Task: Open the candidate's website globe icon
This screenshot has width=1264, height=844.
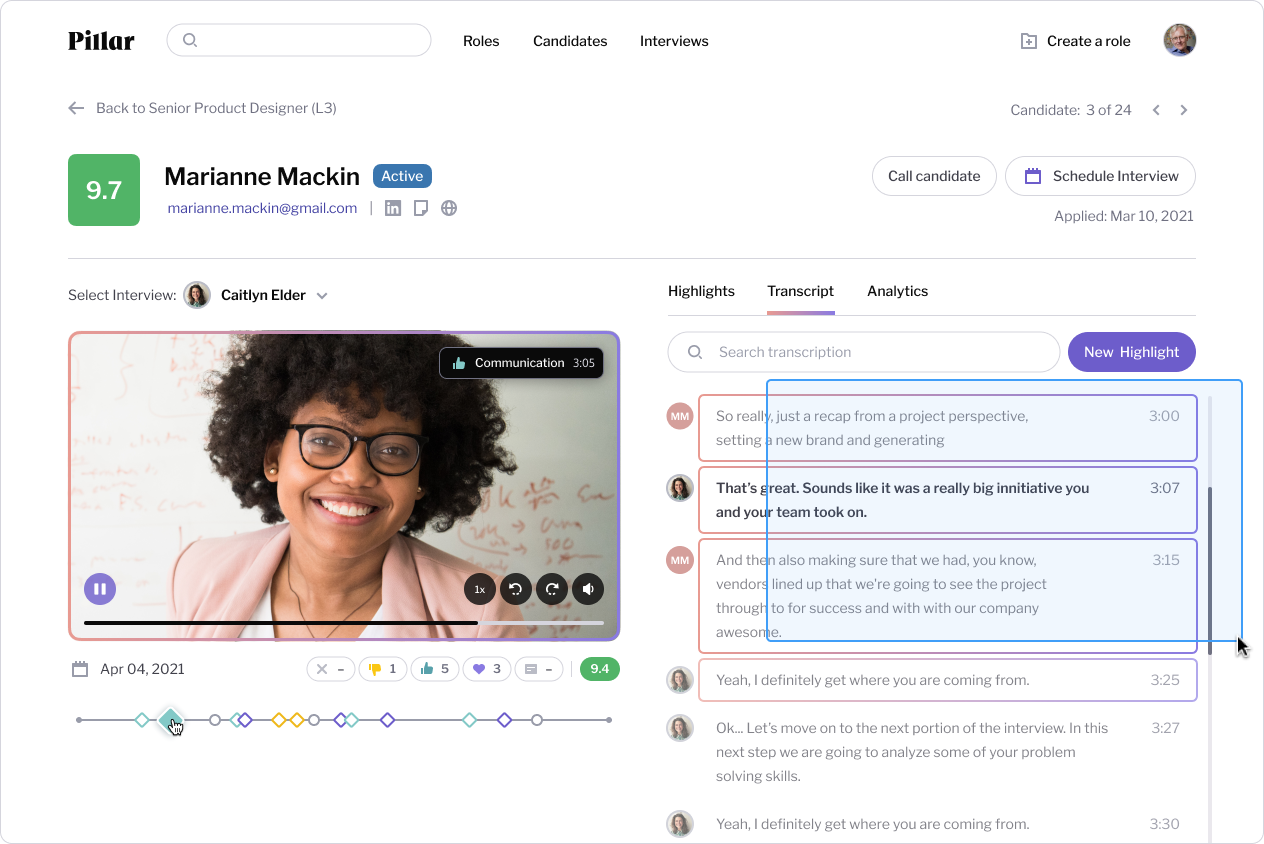Action: (x=449, y=208)
